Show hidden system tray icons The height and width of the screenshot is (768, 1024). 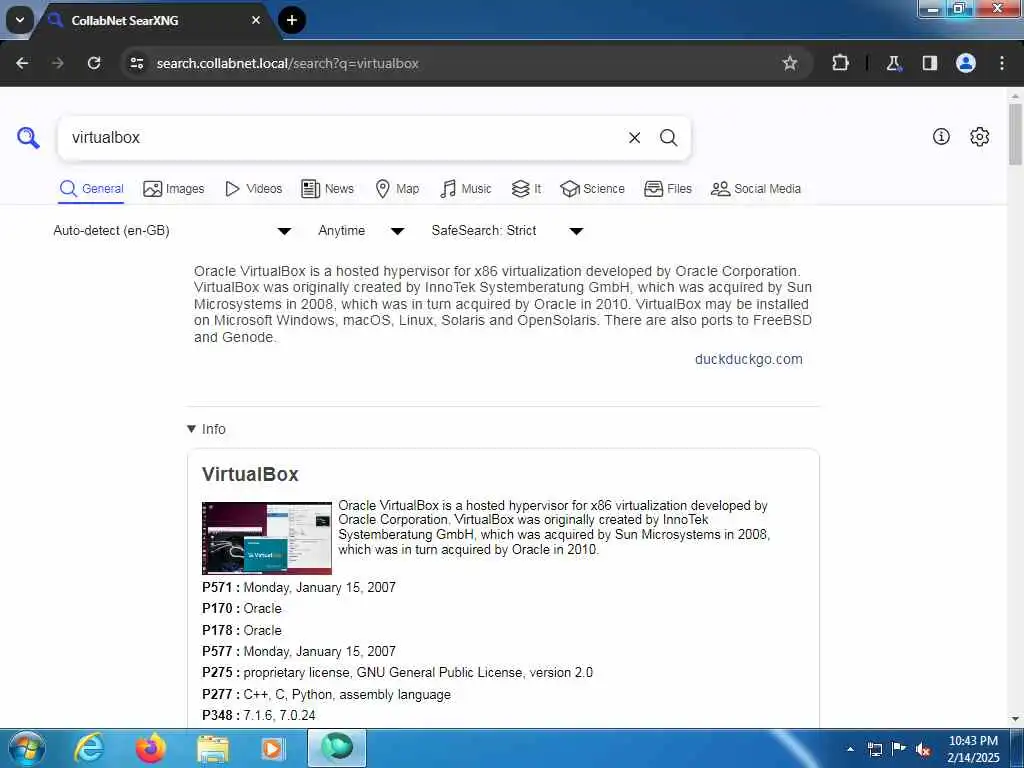coord(850,749)
